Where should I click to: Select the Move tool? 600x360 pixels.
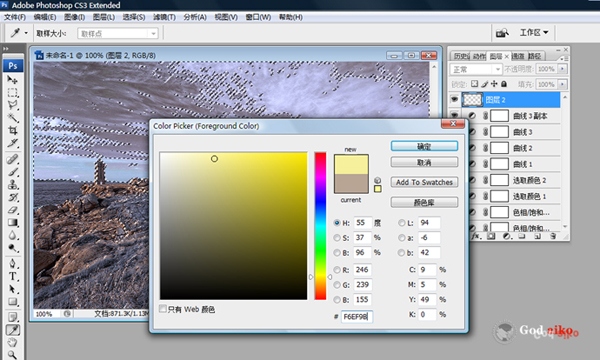coord(13,80)
